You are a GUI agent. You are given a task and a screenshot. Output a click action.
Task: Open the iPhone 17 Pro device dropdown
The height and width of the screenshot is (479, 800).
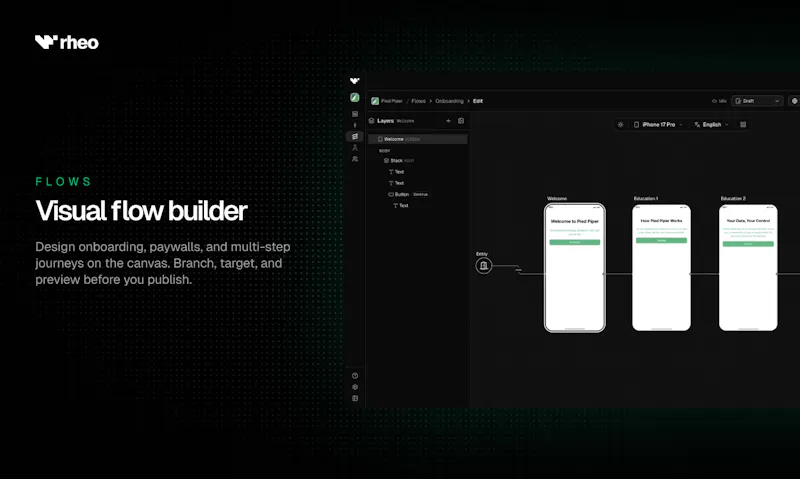[658, 124]
